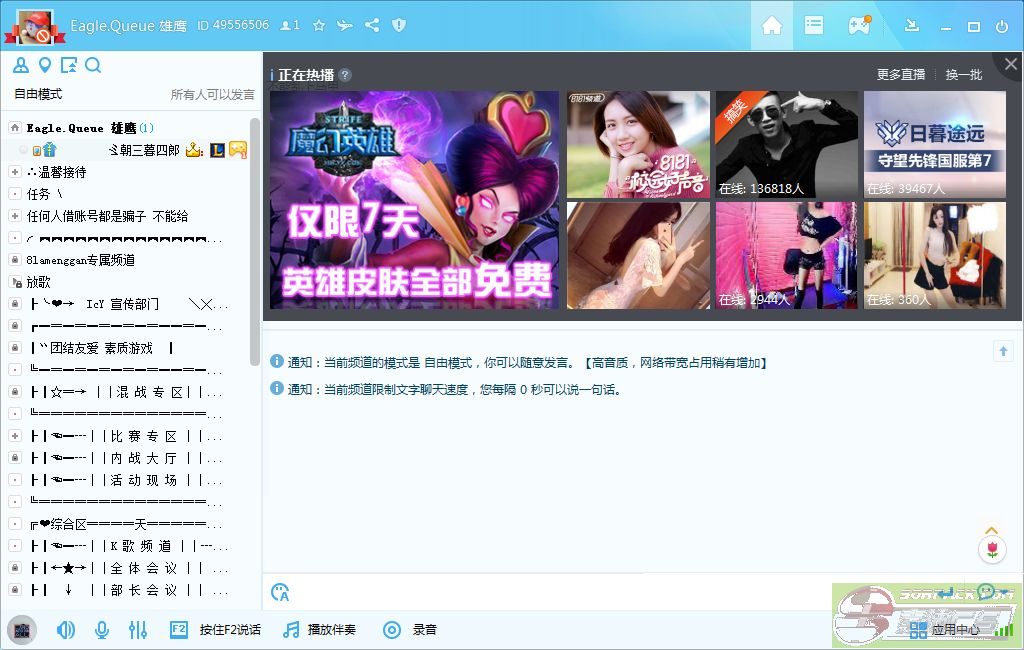Select the 团结友爱 素质游戏 channel

(101, 348)
